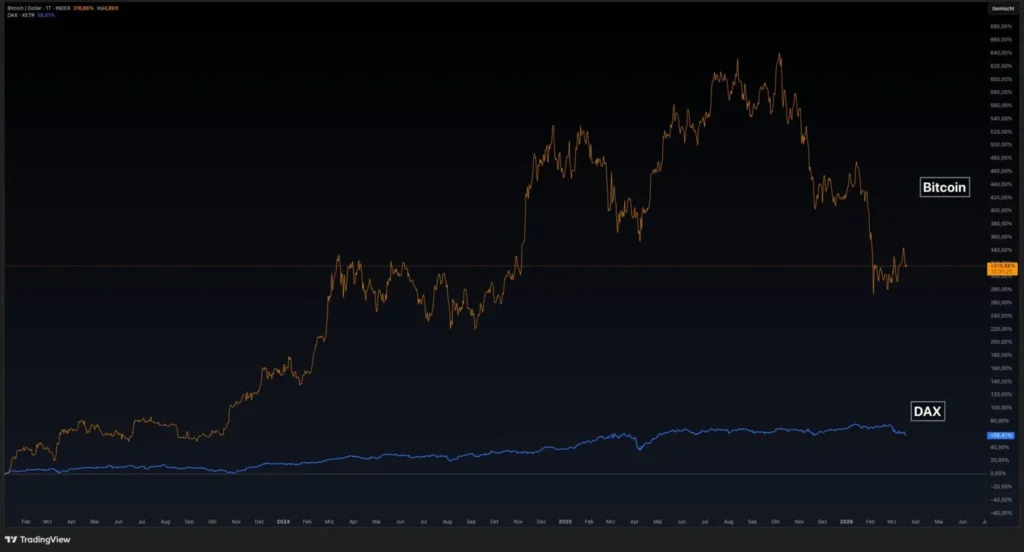Open the Gemischt scale mode button
This screenshot has height=552, width=1024.
pyautogui.click(x=1002, y=8)
